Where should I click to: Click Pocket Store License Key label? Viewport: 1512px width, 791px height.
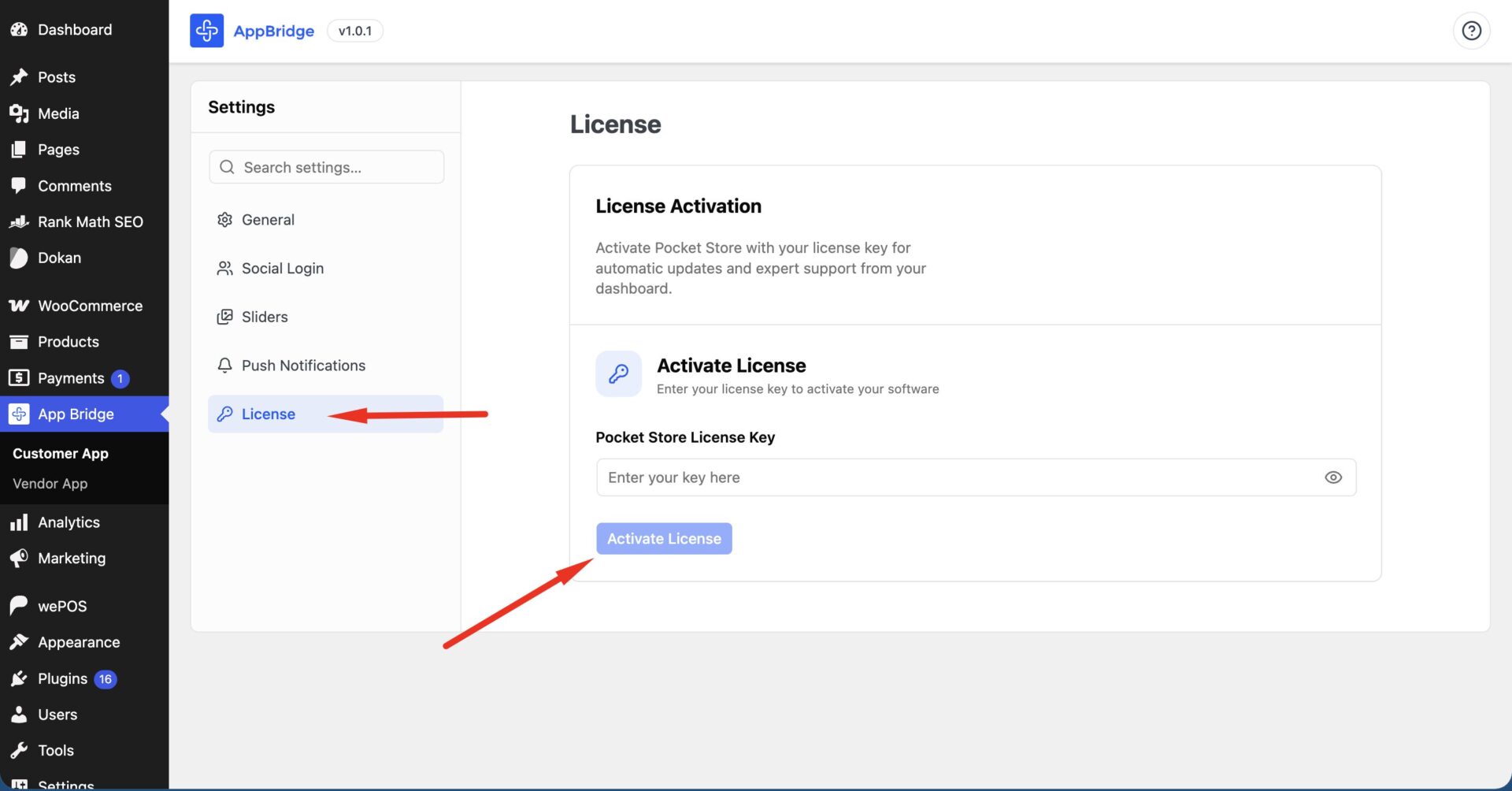(685, 437)
